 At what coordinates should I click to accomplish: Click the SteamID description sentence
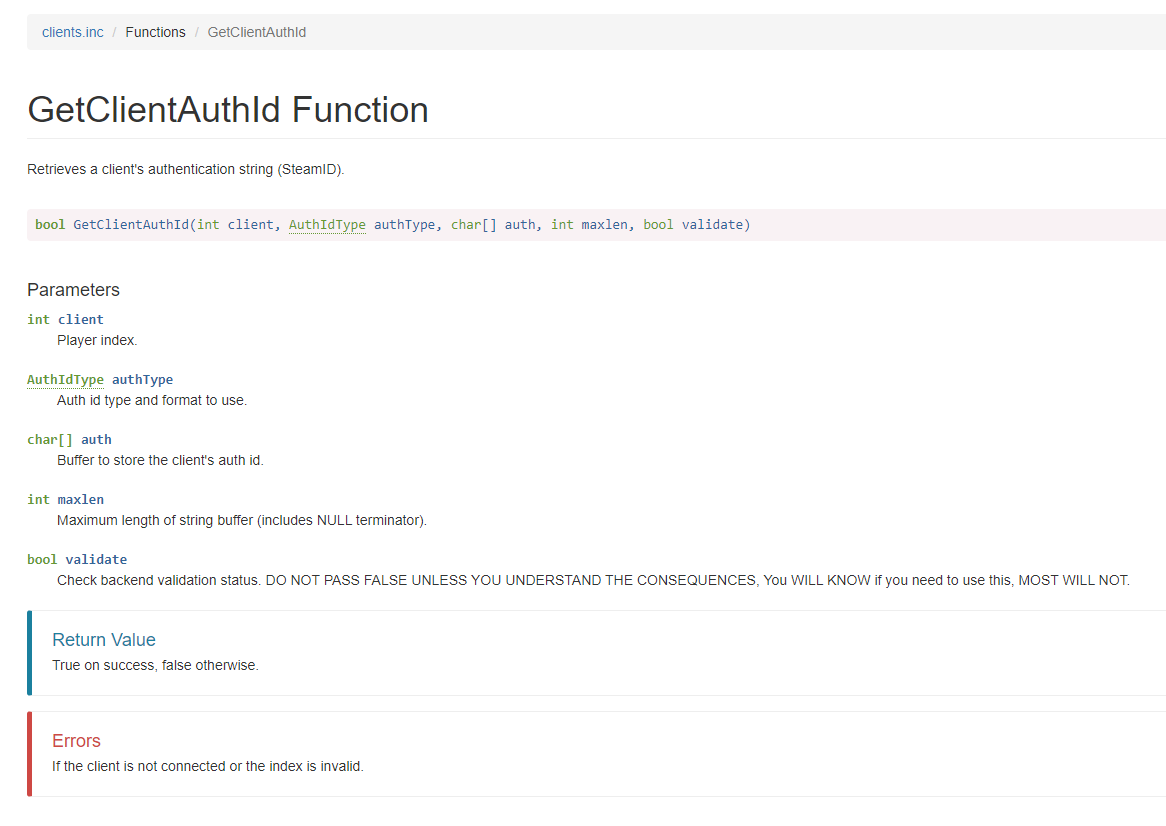(186, 170)
